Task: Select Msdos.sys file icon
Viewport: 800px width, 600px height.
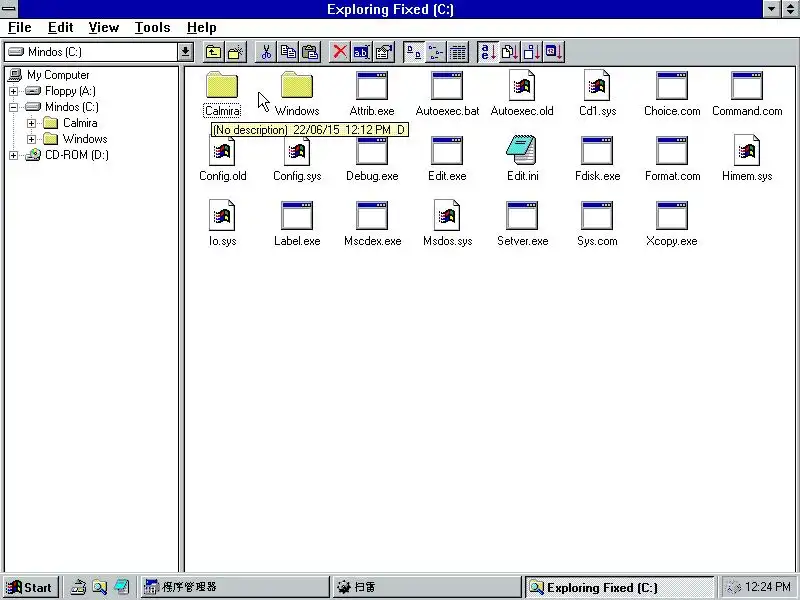Action: tap(447, 215)
